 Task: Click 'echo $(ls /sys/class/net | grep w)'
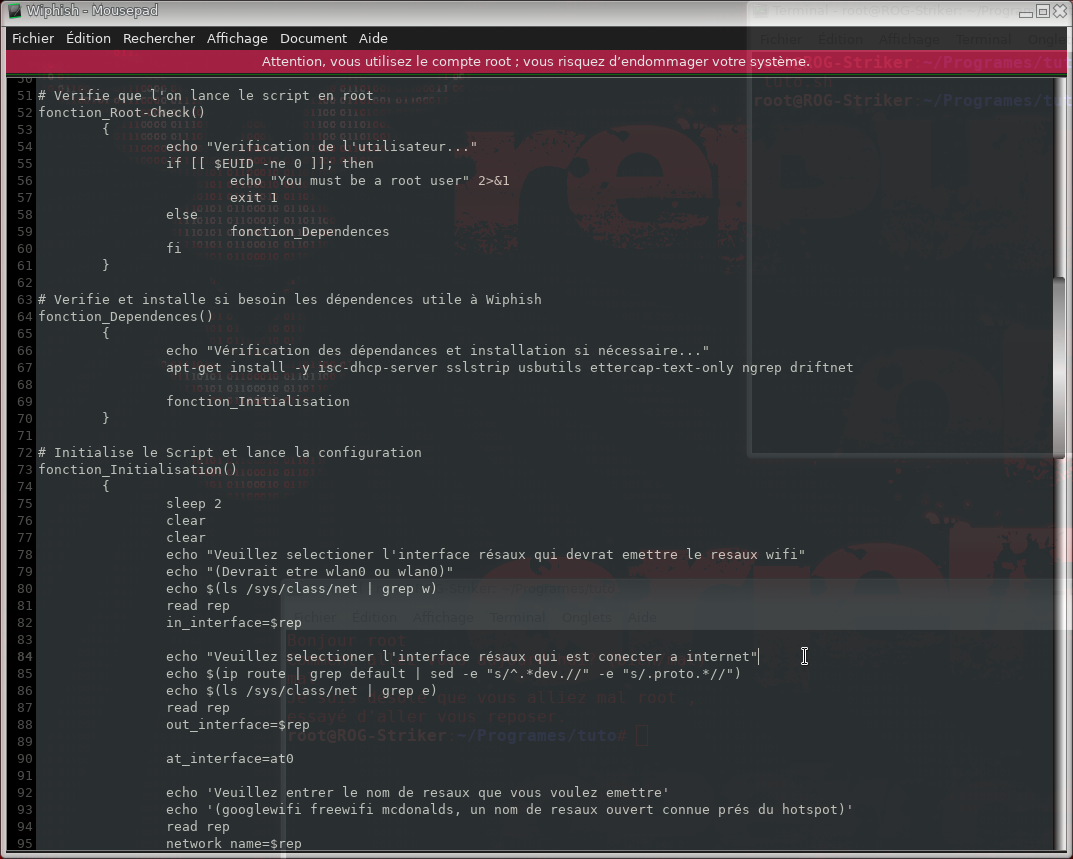[301, 589]
